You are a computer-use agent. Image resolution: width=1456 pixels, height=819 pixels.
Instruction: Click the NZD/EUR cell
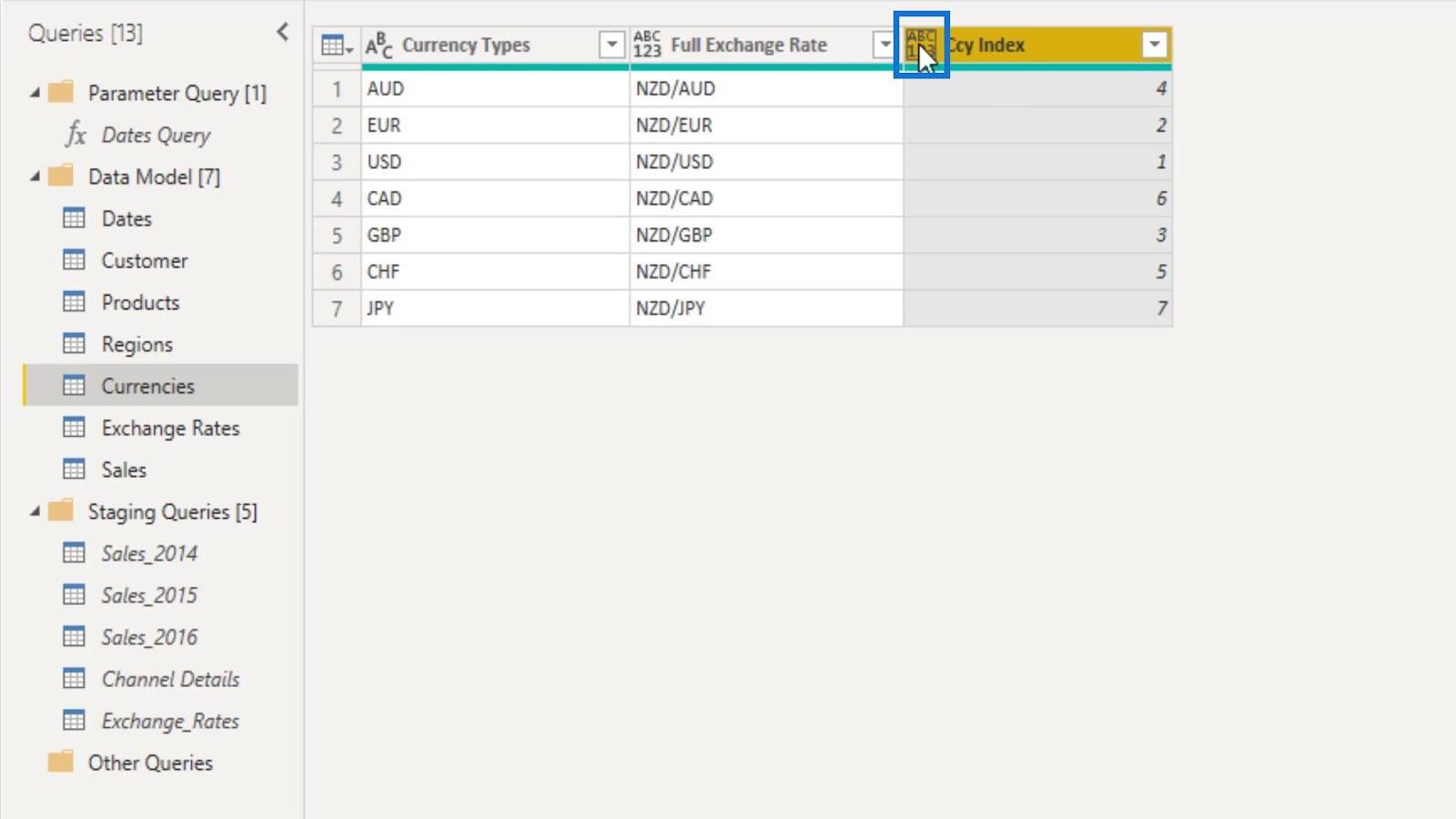766,125
